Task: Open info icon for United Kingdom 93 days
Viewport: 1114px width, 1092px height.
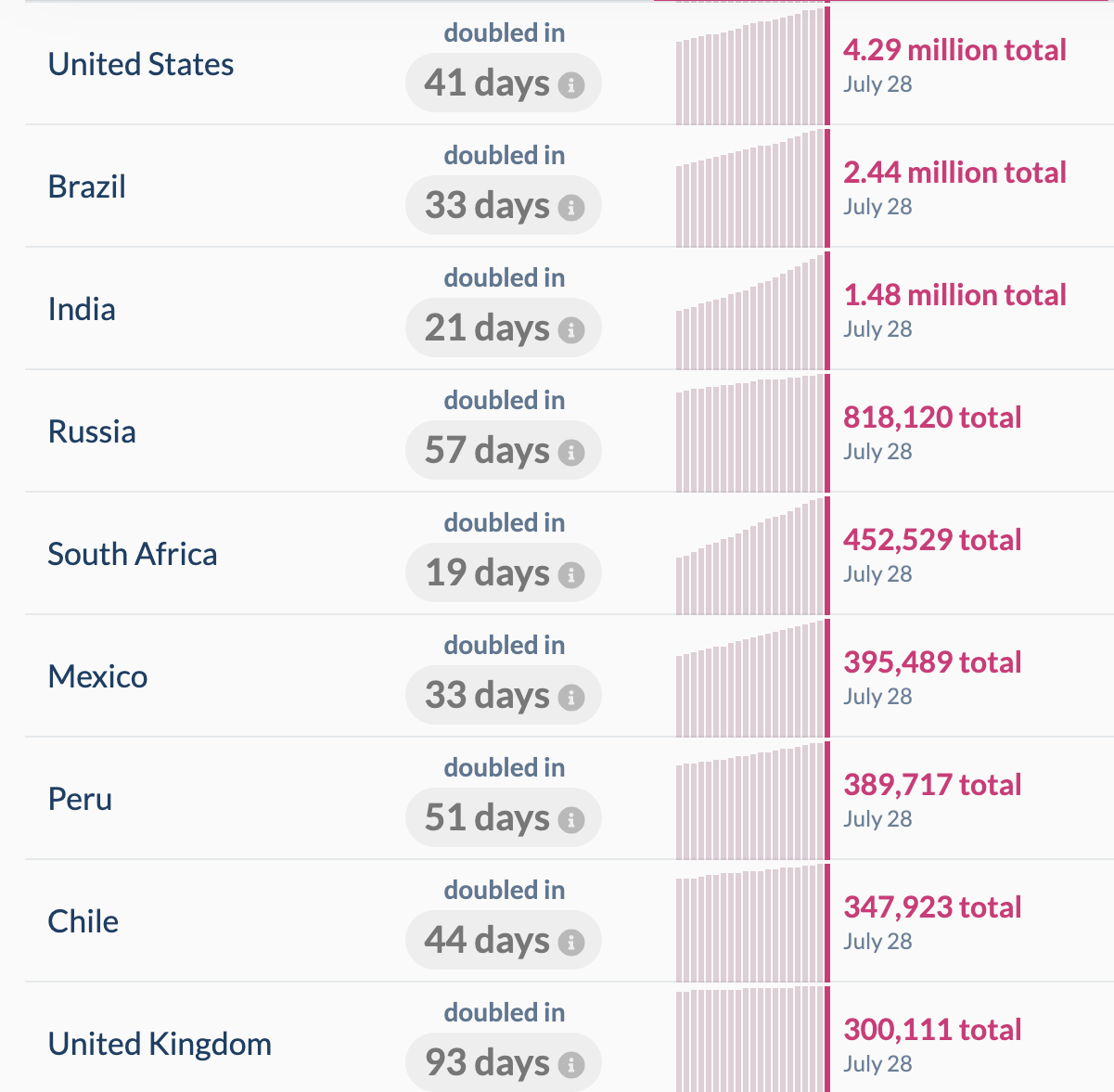Action: (x=571, y=1065)
